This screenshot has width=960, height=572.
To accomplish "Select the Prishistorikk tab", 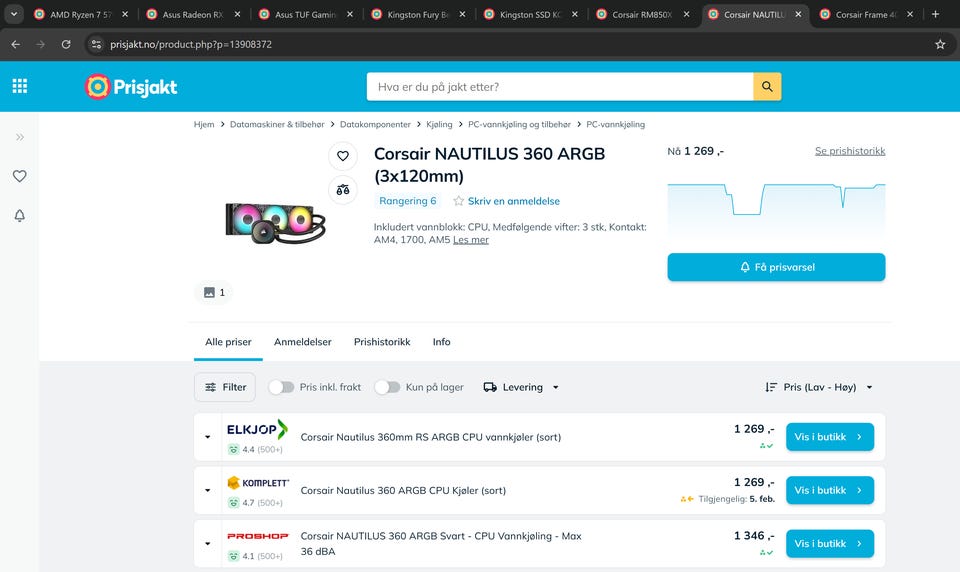I will [382, 342].
